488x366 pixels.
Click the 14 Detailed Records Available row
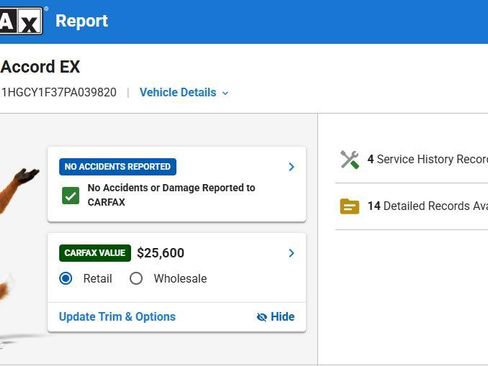point(412,206)
